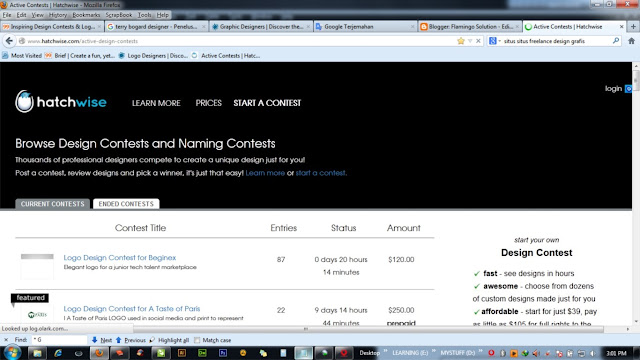Open a new tab with the plus button
The image size is (640, 360).
tap(633, 27)
